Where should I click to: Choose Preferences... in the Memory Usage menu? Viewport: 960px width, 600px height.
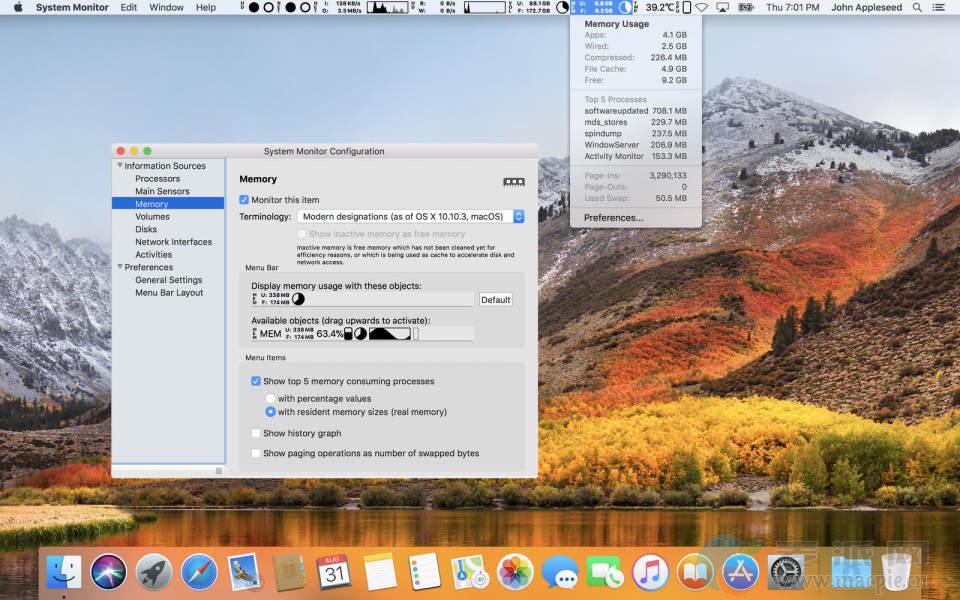613,217
